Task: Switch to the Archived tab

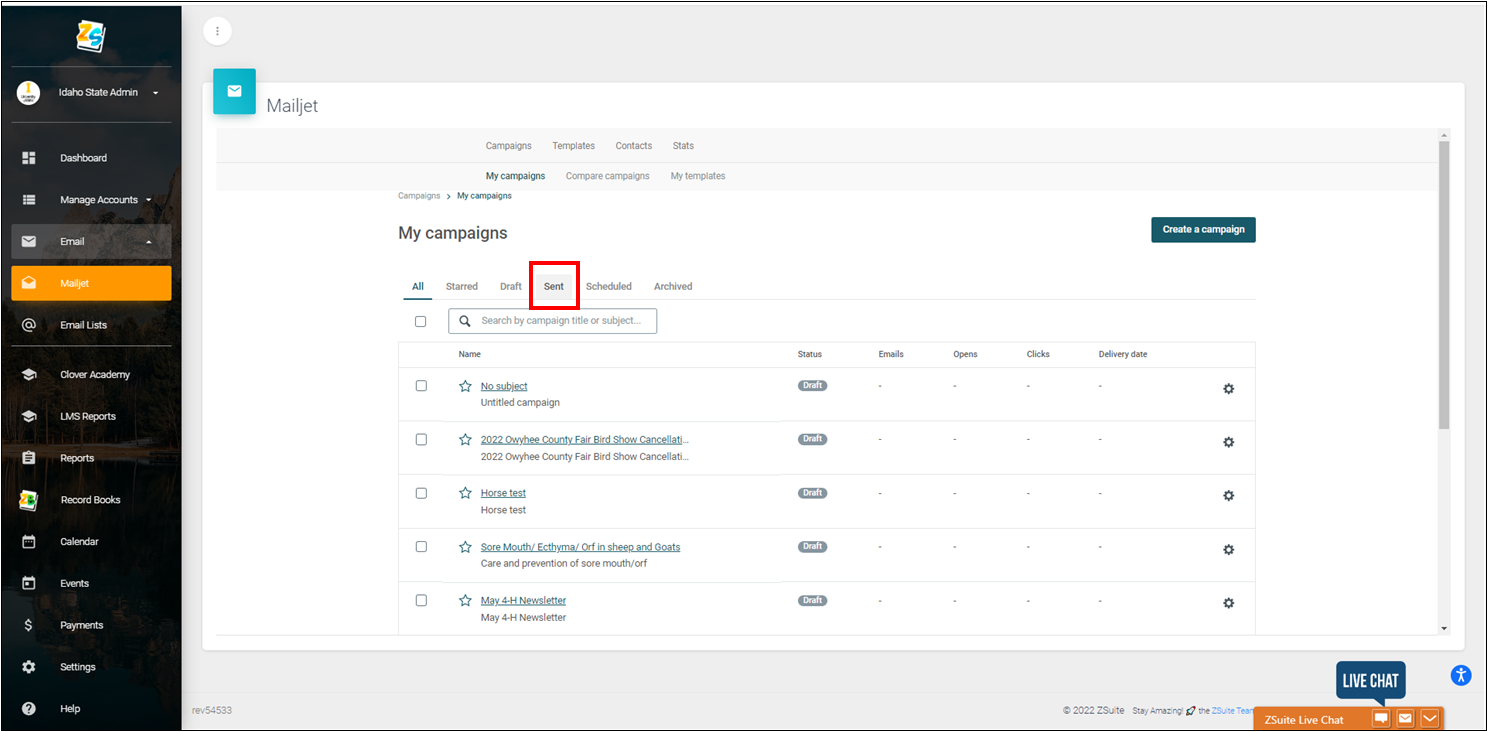Action: click(673, 286)
